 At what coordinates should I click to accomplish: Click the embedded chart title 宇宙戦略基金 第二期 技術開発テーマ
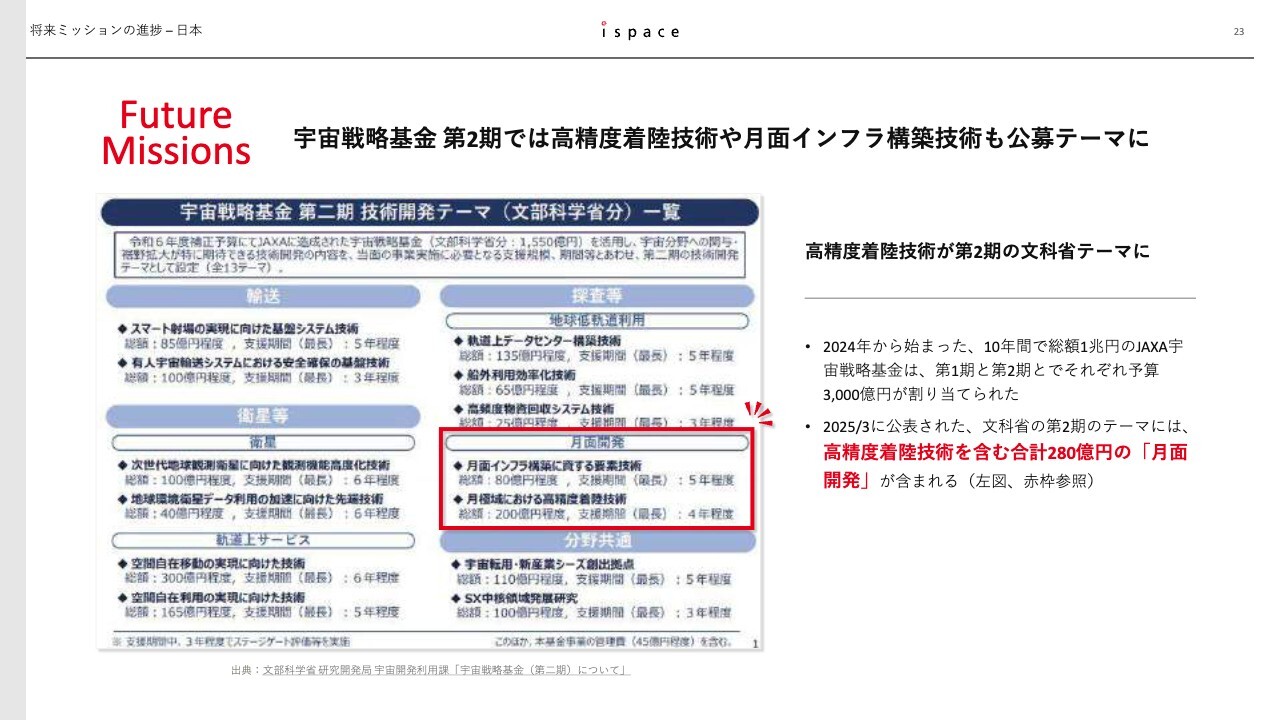(430, 212)
